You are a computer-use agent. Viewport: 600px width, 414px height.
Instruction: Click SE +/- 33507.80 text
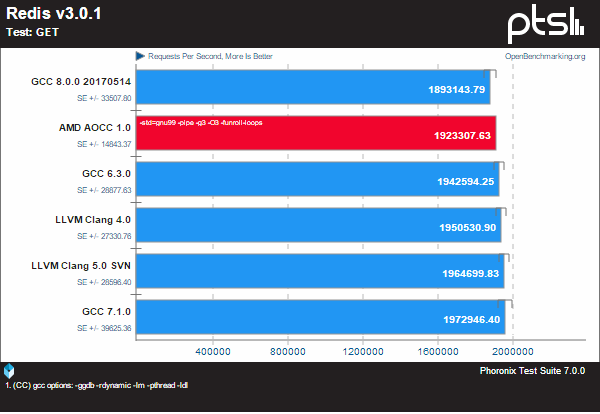tap(104, 98)
